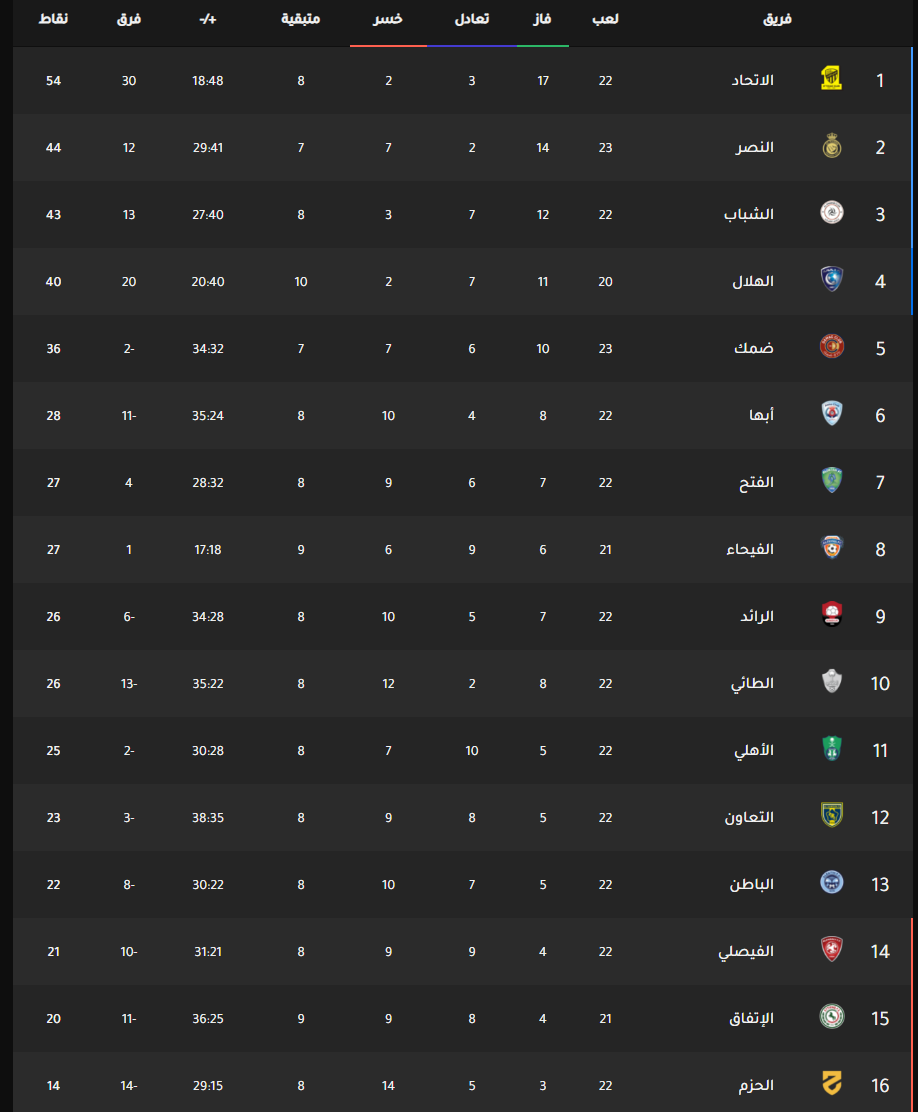Click the Al-Nassr club crest
The image size is (918, 1112).
pos(831,145)
